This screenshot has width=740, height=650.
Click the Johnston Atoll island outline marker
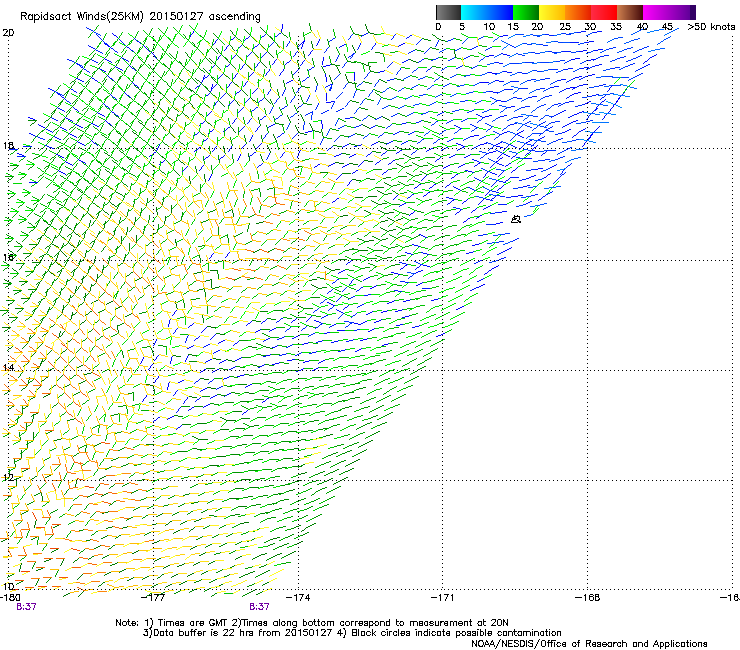click(516, 219)
